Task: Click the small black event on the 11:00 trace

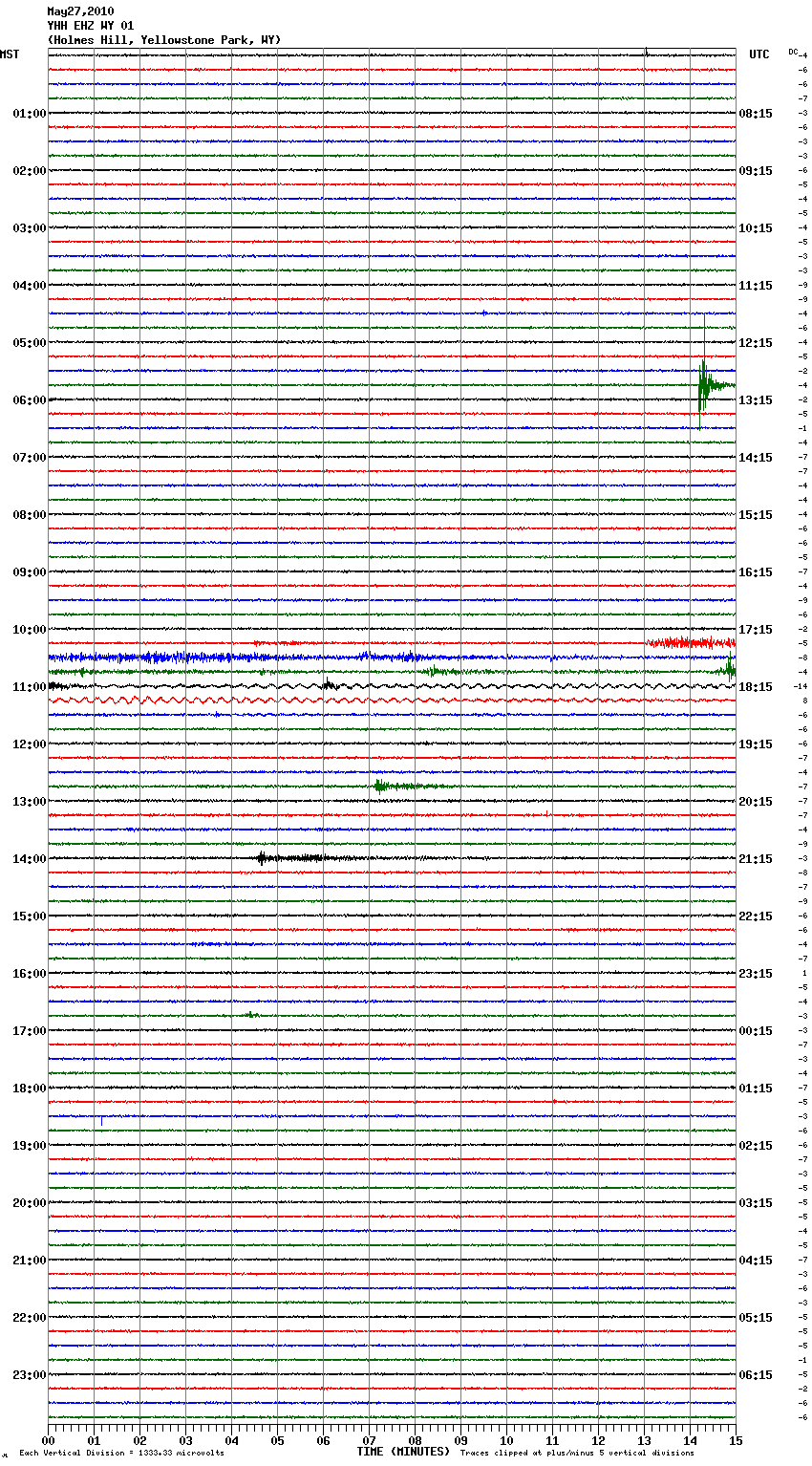Action: click(x=330, y=684)
